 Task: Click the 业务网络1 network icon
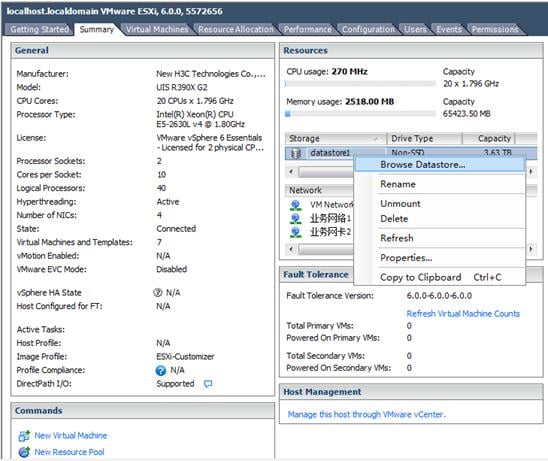click(x=296, y=218)
